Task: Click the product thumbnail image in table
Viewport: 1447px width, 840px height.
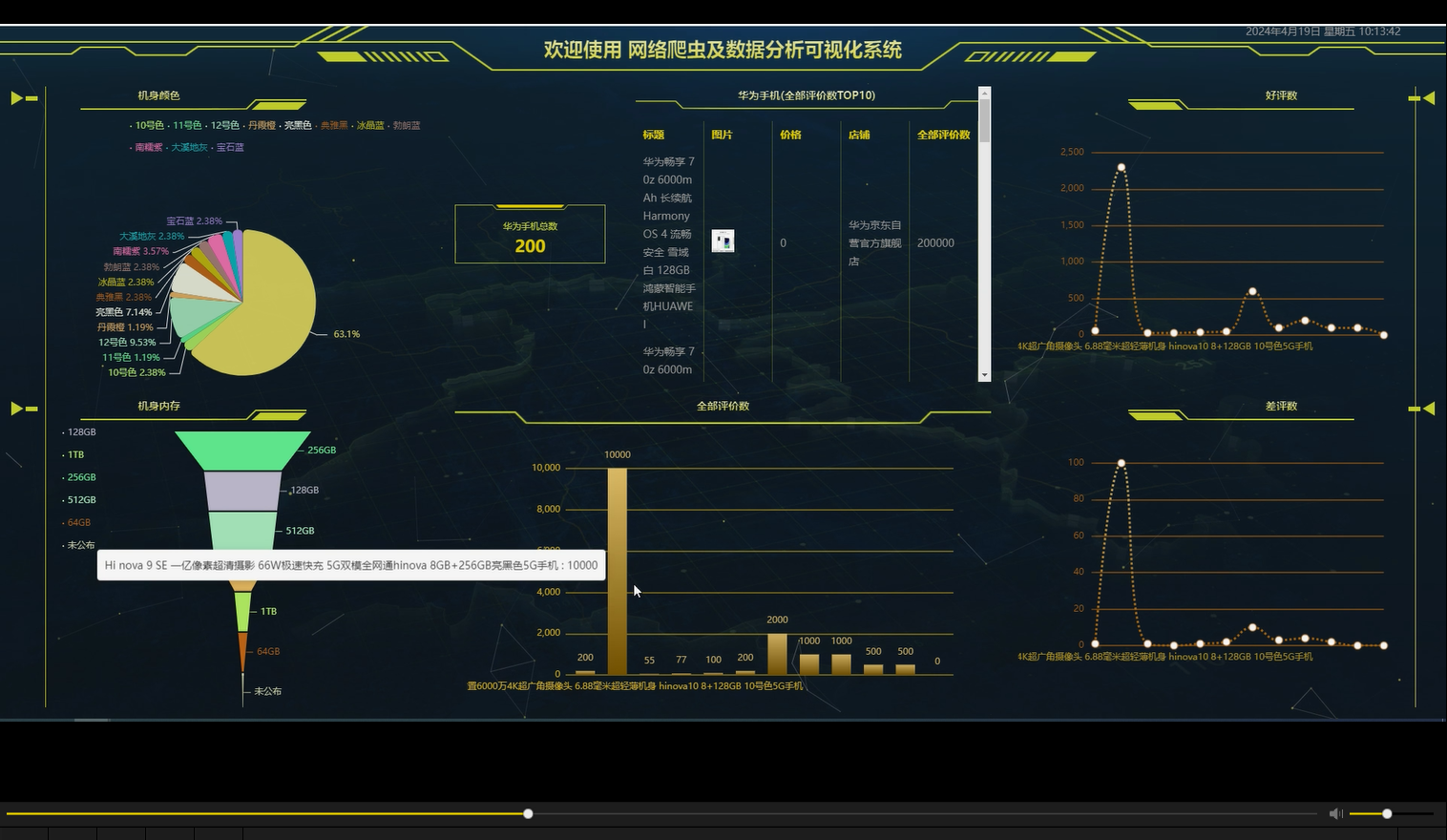Action: tap(723, 241)
